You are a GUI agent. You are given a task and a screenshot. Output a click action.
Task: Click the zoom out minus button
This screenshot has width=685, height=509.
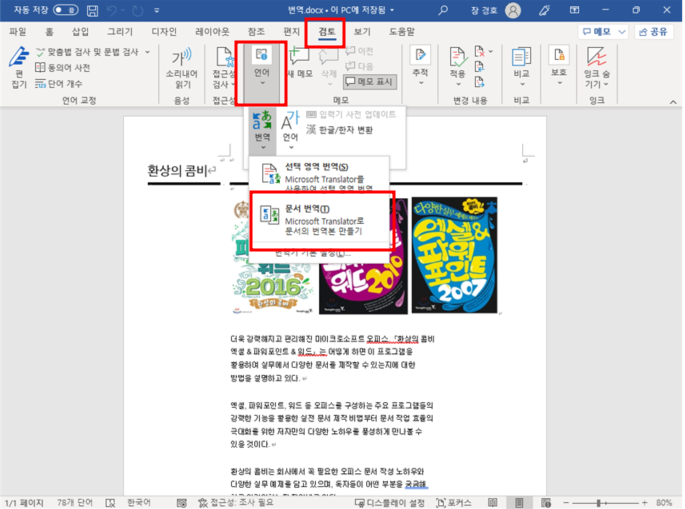point(566,503)
